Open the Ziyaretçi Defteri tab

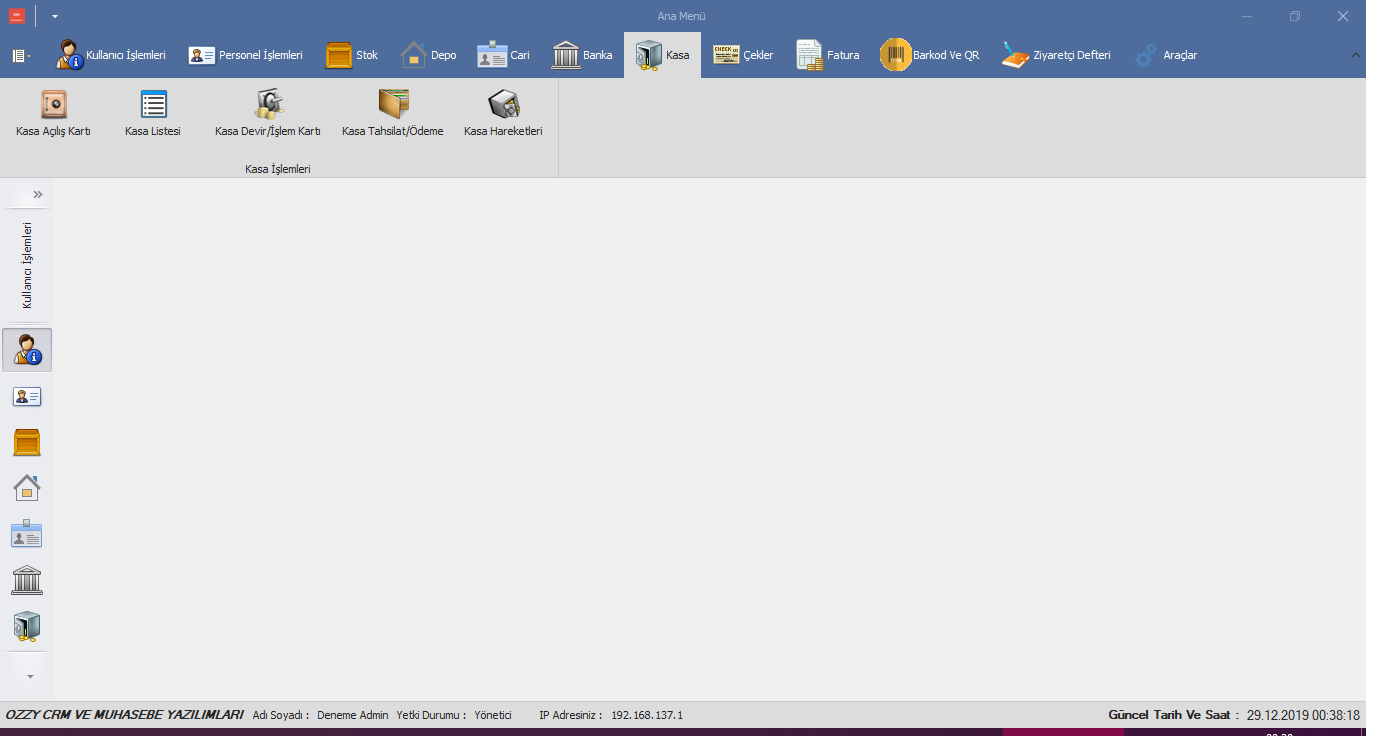1056,55
